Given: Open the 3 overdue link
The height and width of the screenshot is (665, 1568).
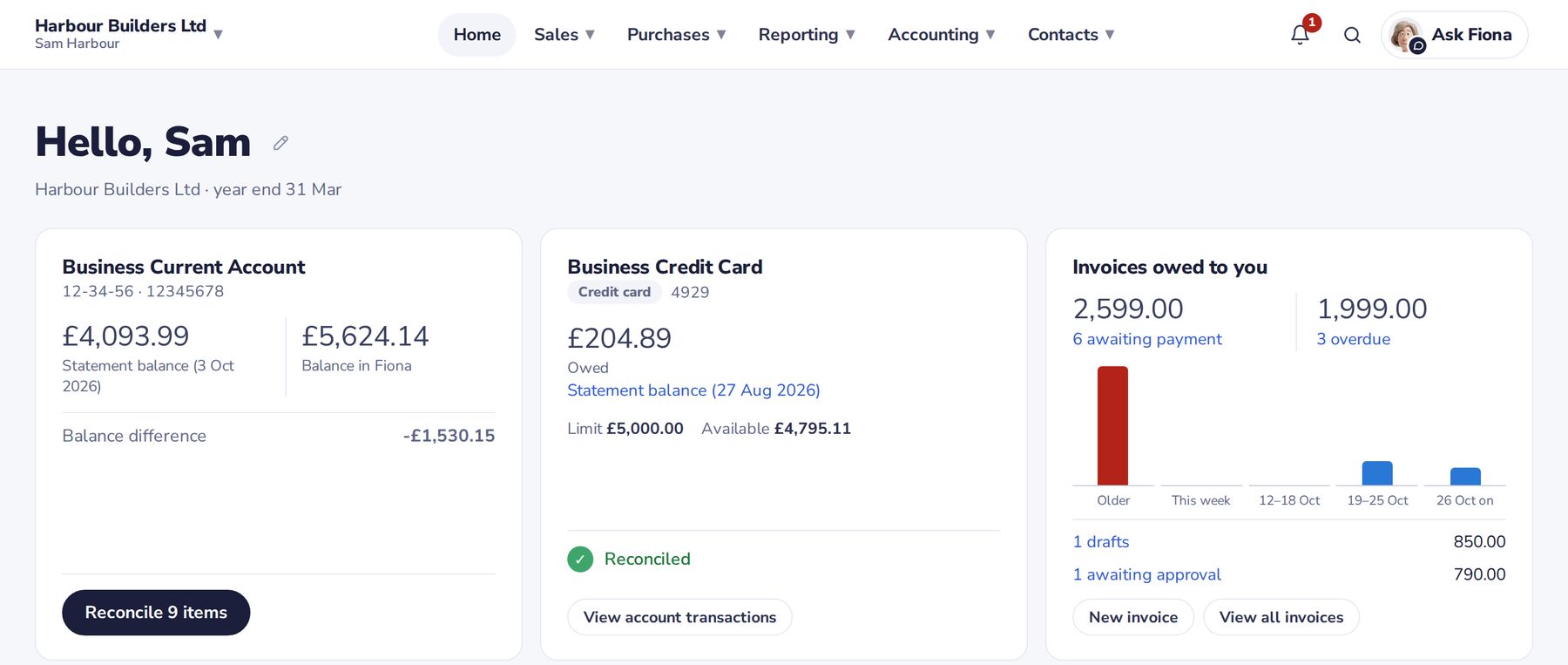Looking at the screenshot, I should coord(1354,339).
